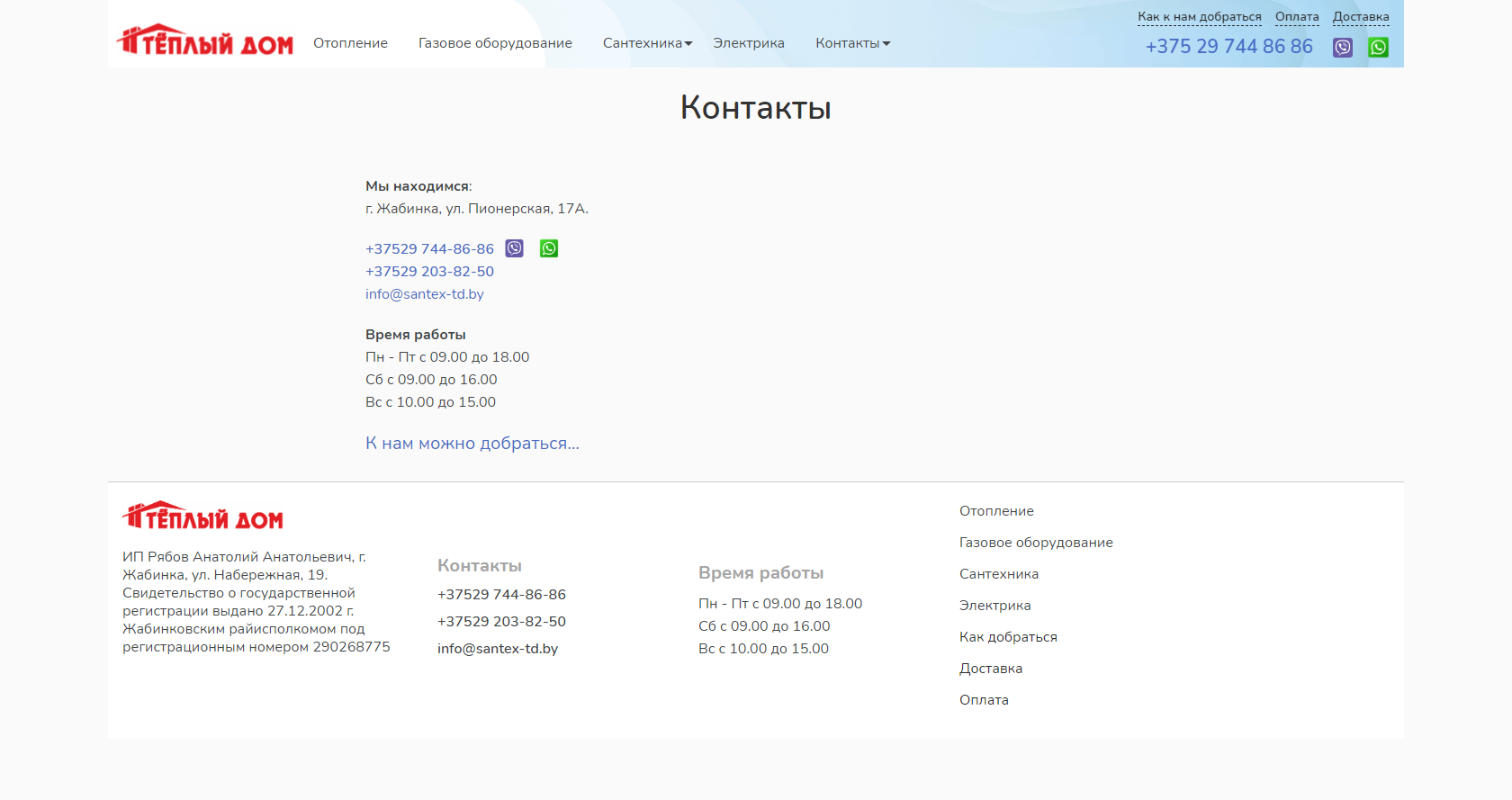Viewport: 1512px width, 800px height.
Task: Click 'Вс с 10.00 до 15.00' in main section
Action: (x=430, y=402)
